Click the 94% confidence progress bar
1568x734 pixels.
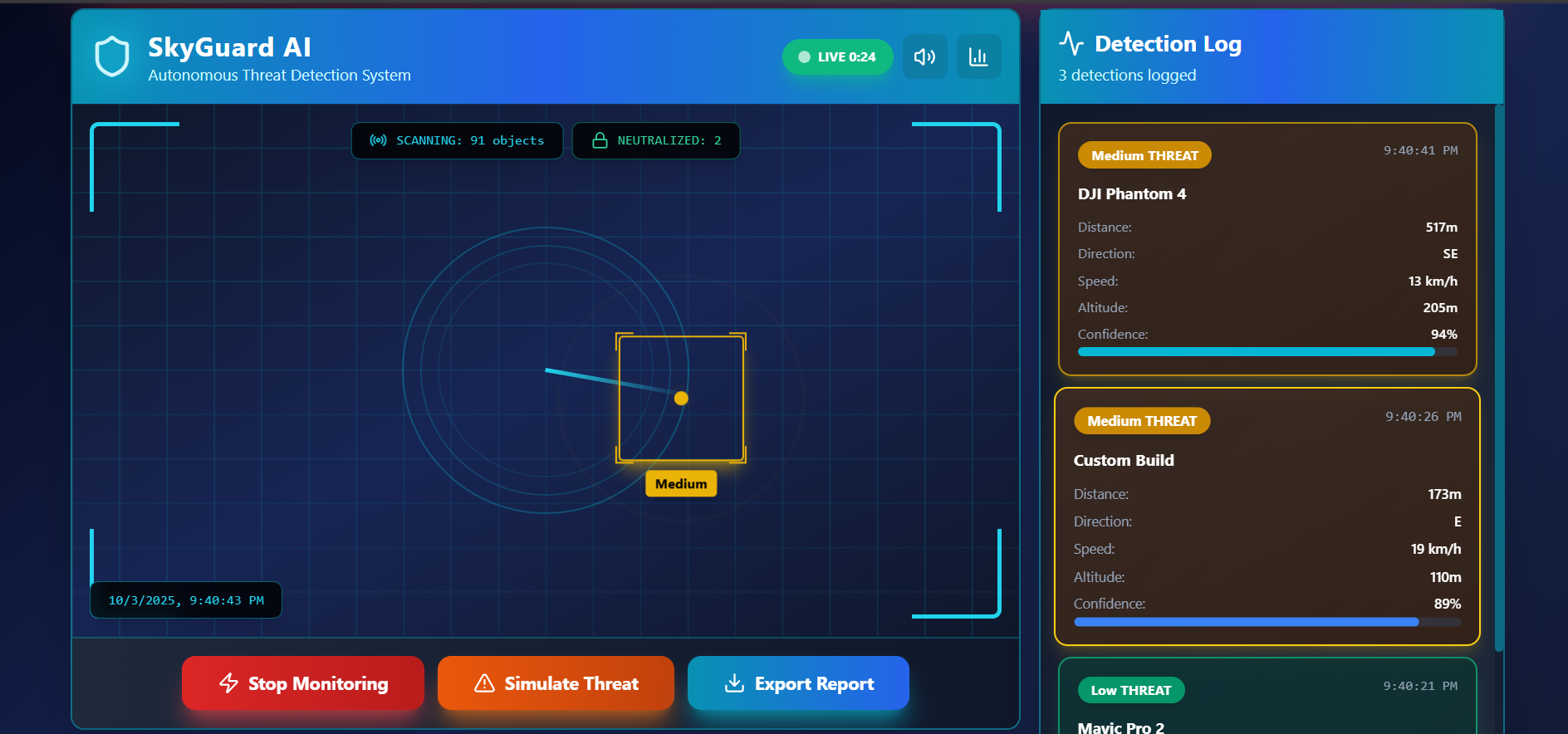point(1267,352)
